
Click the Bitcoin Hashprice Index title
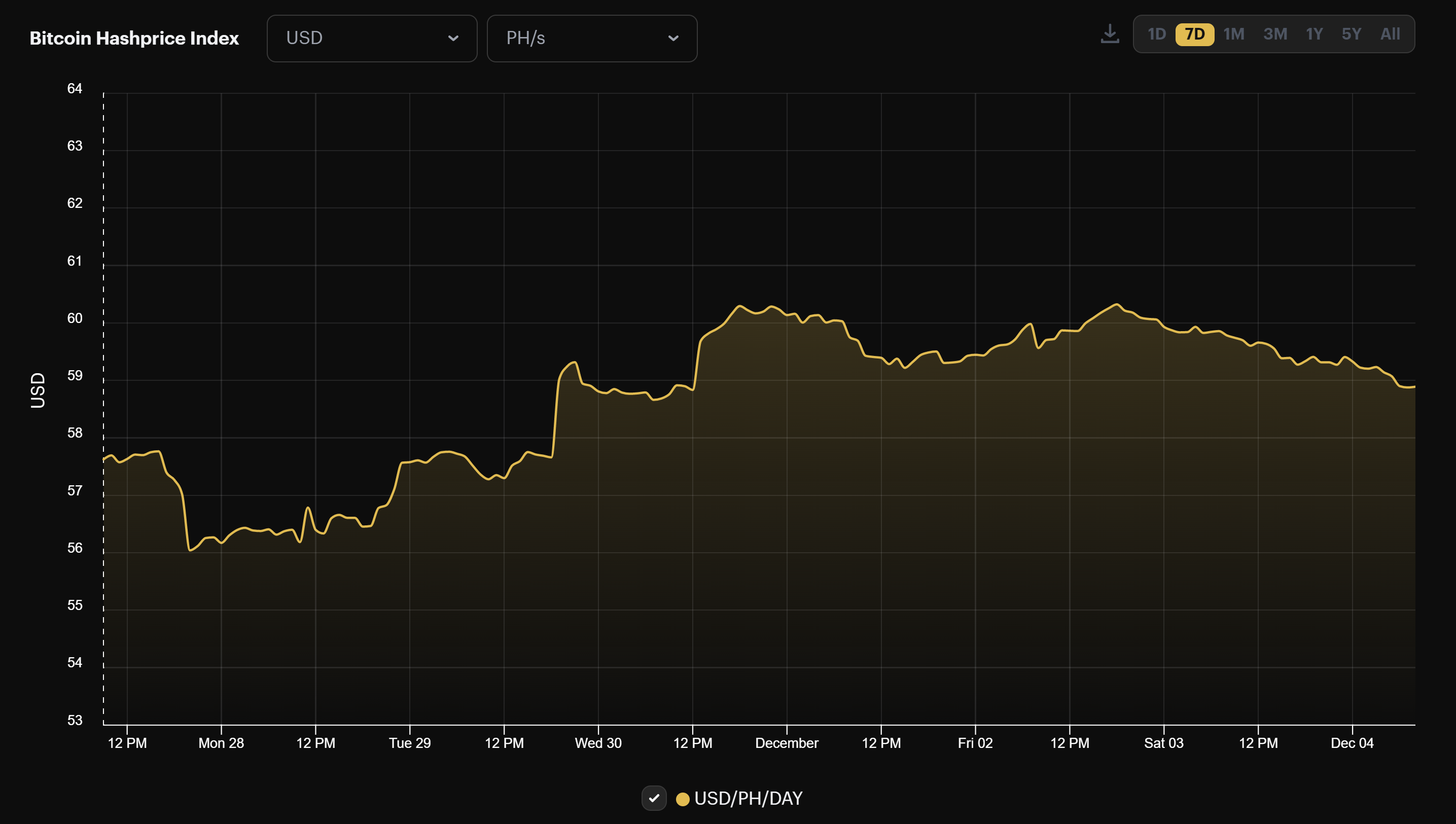pyautogui.click(x=134, y=38)
